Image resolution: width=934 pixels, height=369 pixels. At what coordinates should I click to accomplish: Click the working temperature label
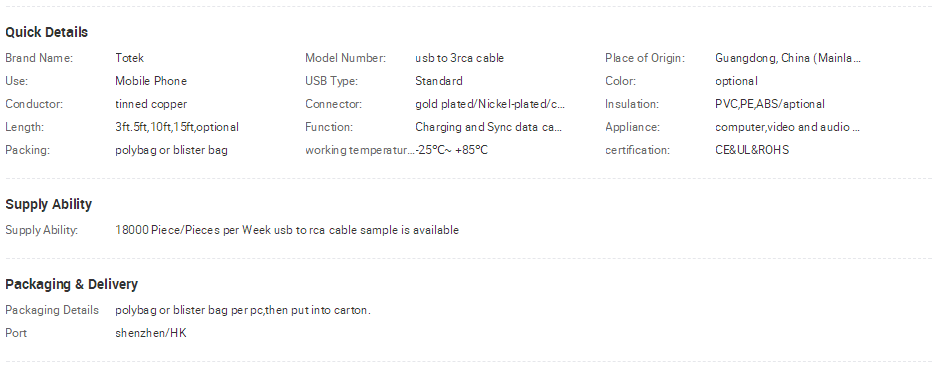pyautogui.click(x=359, y=150)
